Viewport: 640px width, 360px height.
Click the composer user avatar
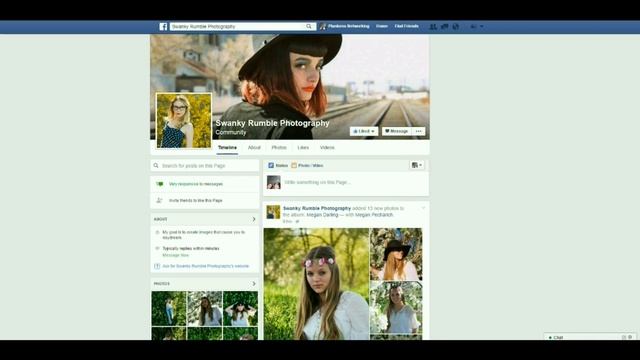[273, 182]
